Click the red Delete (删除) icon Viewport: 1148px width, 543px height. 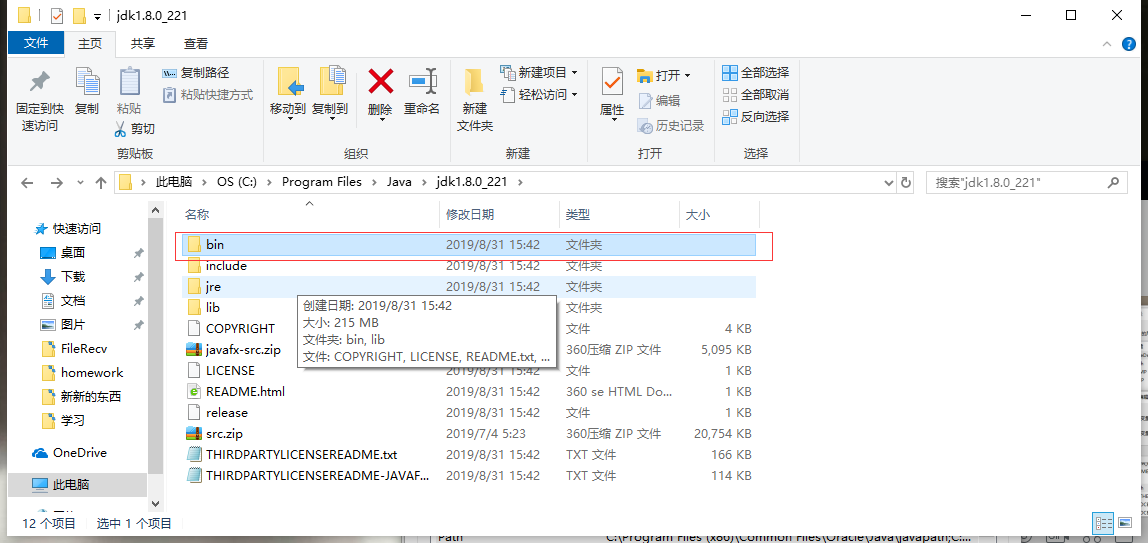pos(381,81)
